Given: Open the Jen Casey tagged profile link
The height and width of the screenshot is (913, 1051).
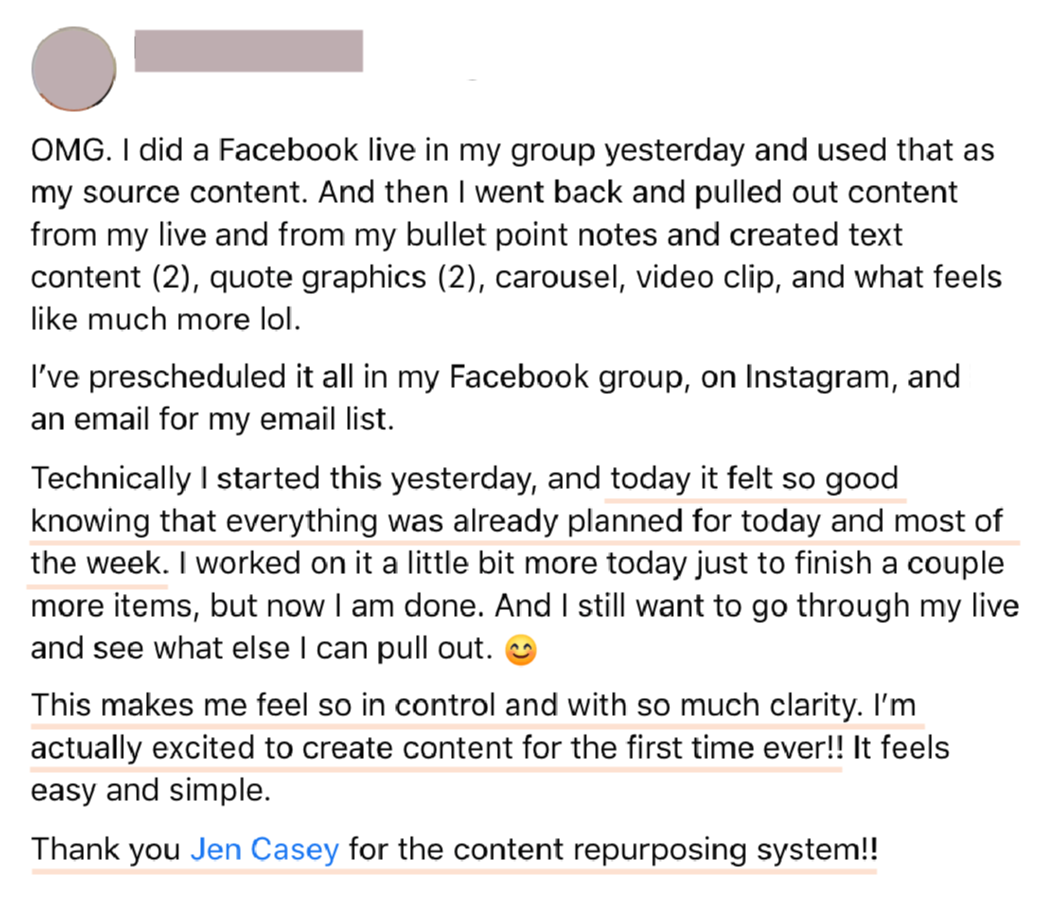Looking at the screenshot, I should (265, 849).
